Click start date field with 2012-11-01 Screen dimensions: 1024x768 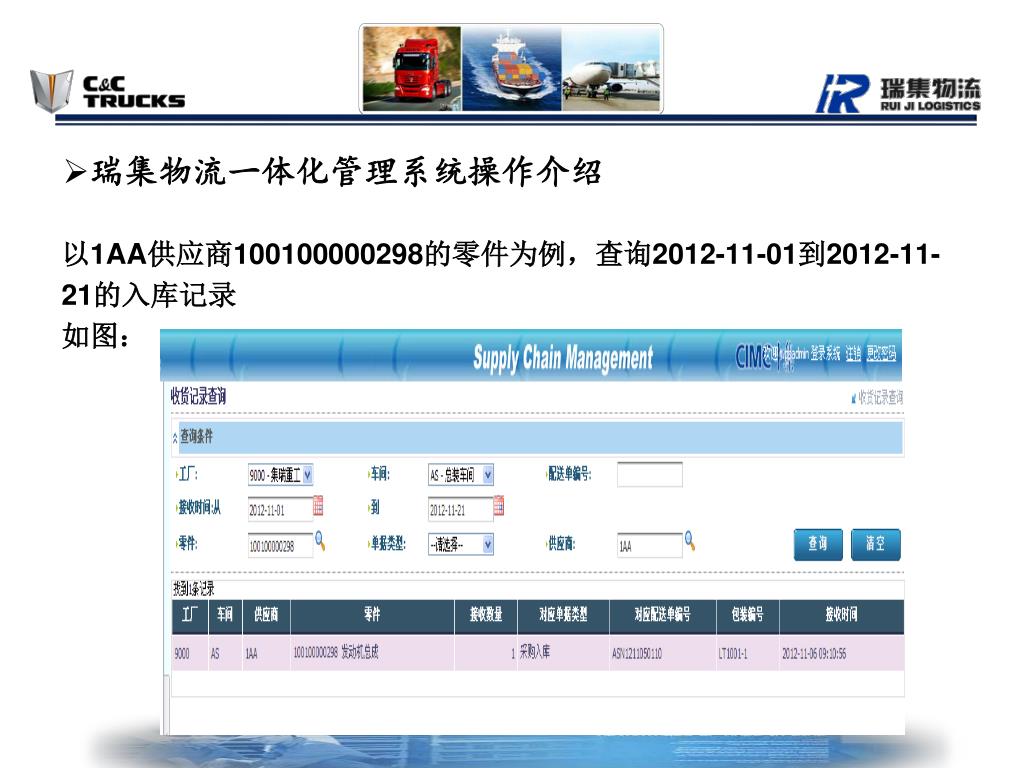click(280, 510)
